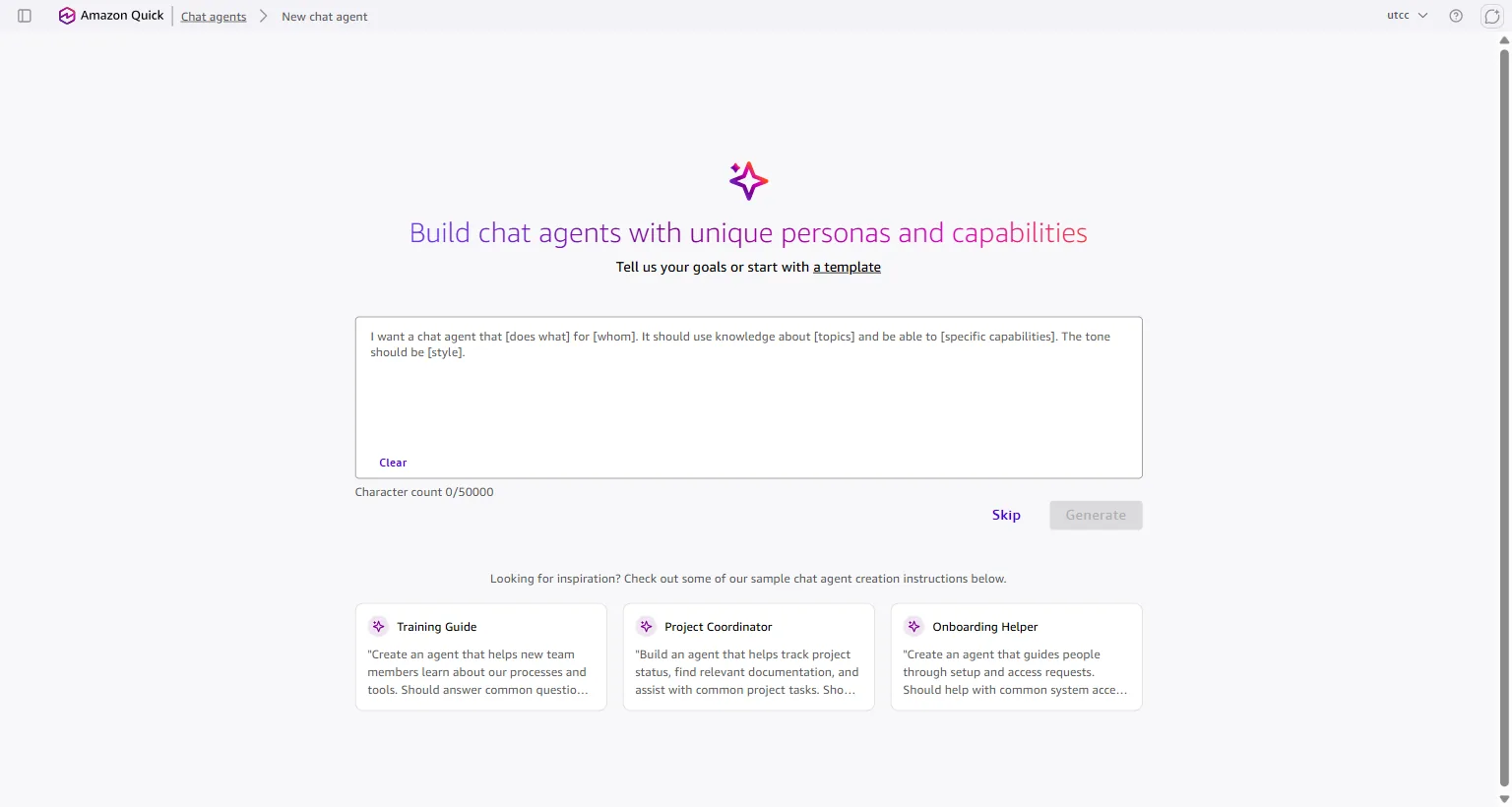Open the "a template" link
This screenshot has width=1512, height=807.
point(847,267)
